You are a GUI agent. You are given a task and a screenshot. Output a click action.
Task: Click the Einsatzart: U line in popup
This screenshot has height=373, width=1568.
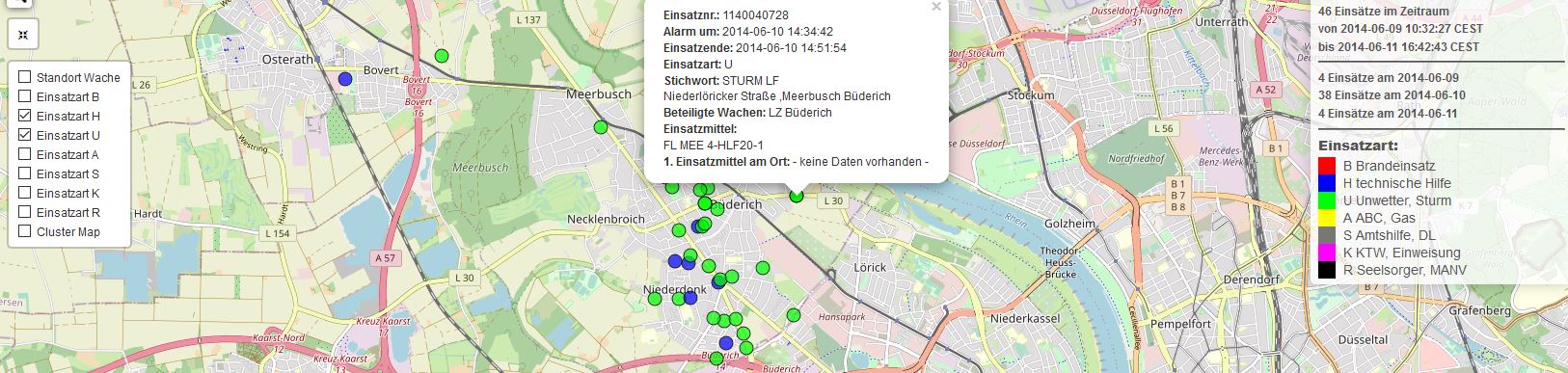tap(698, 65)
